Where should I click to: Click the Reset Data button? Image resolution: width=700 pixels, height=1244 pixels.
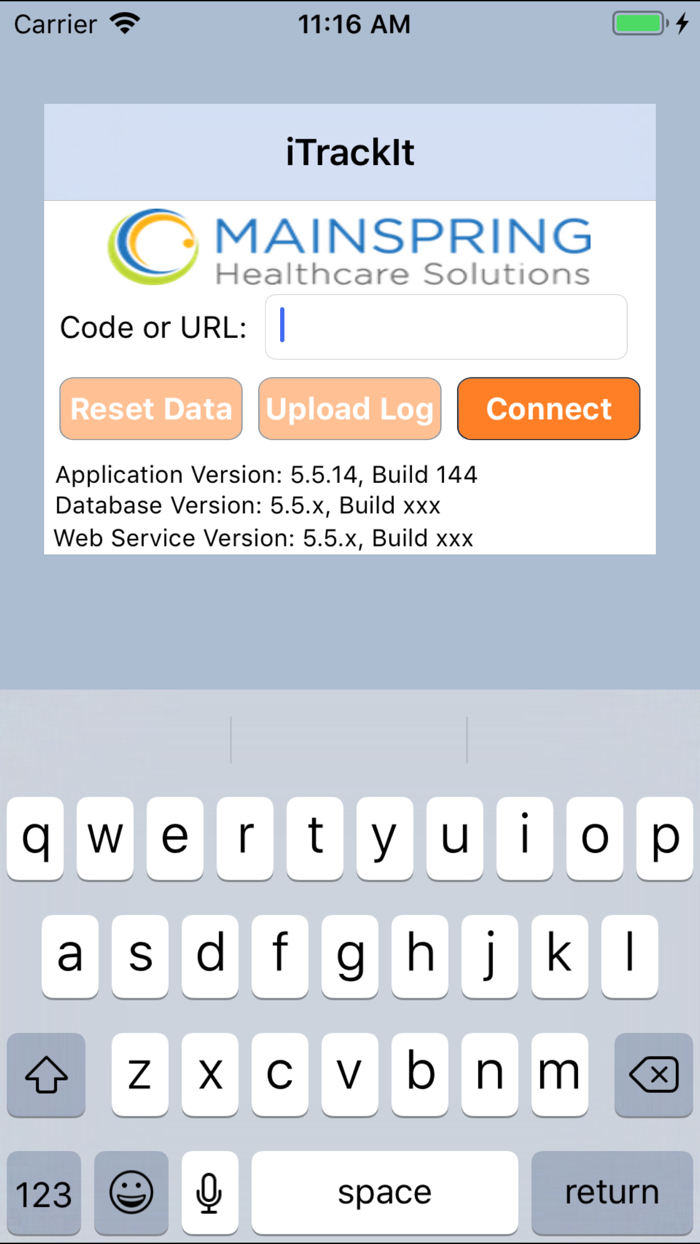(151, 409)
